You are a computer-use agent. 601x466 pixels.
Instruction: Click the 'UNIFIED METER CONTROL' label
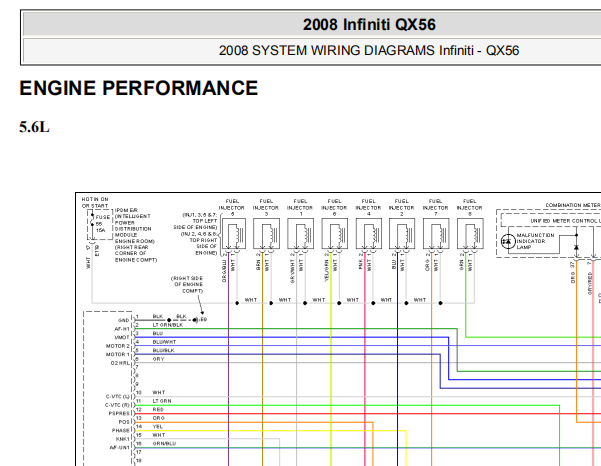[565, 221]
